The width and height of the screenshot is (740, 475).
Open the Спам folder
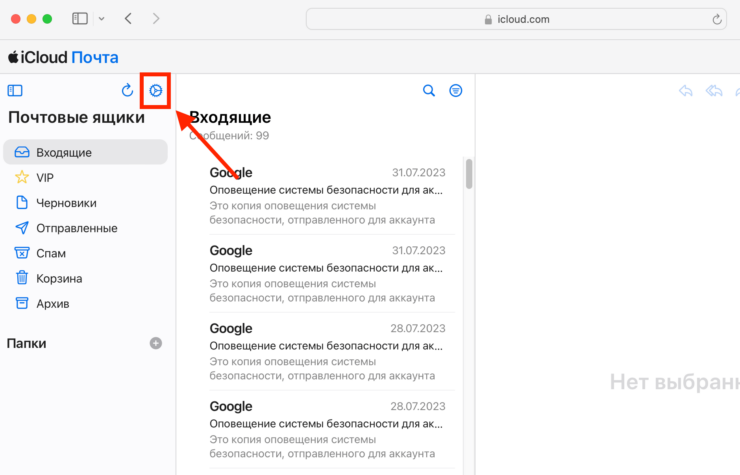[52, 253]
